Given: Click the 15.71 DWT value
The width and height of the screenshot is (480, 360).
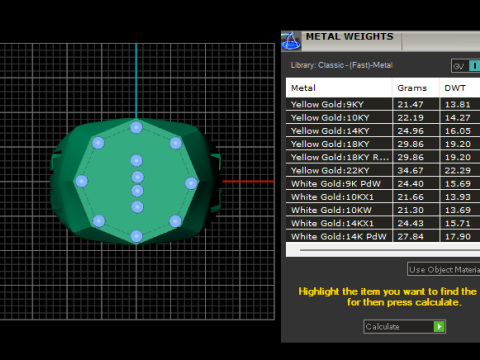Looking at the screenshot, I should tap(458, 223).
